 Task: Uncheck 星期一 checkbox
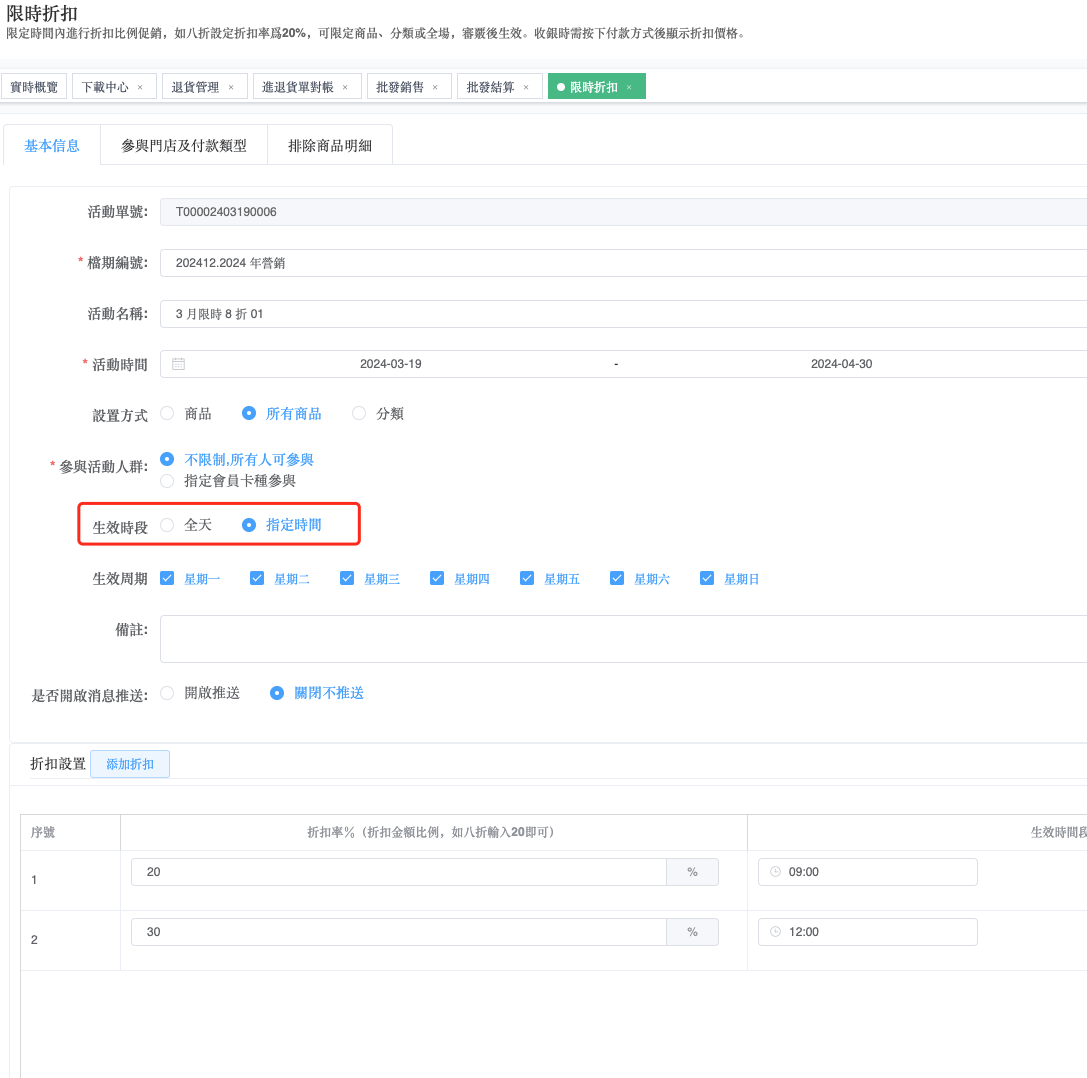pyautogui.click(x=167, y=578)
